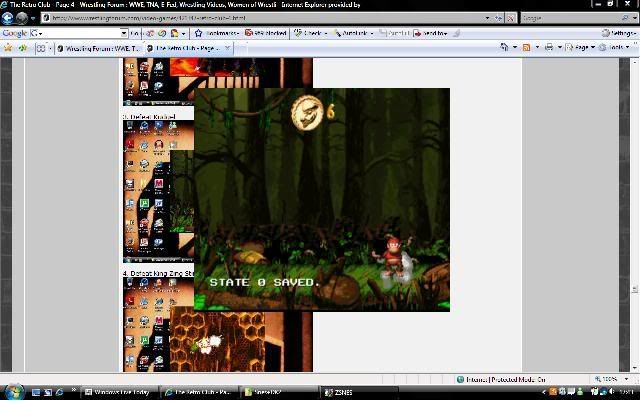Click the magnifier search icon in search box

[x=625, y=18]
